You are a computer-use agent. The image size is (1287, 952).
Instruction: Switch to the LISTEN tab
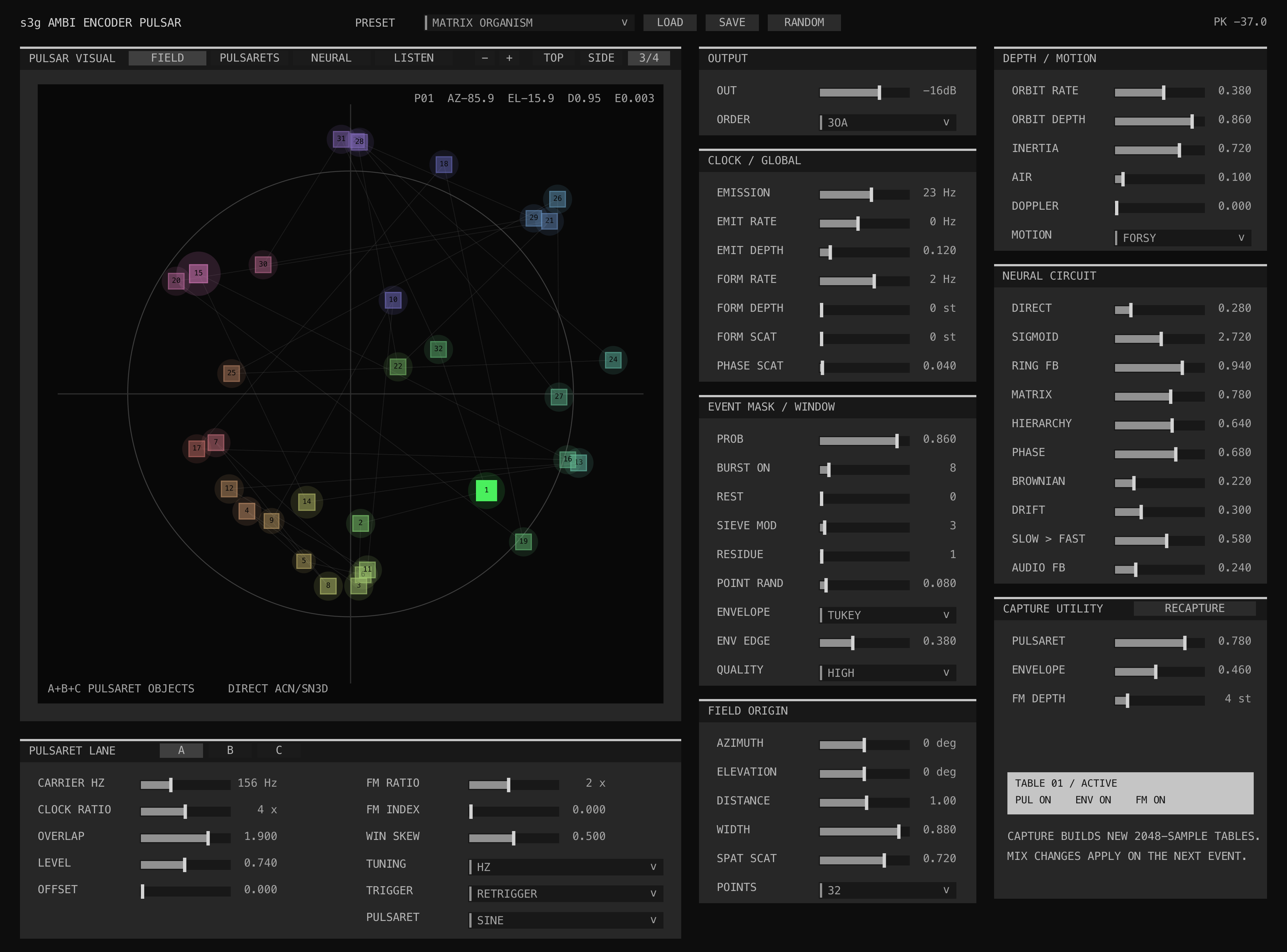click(413, 58)
